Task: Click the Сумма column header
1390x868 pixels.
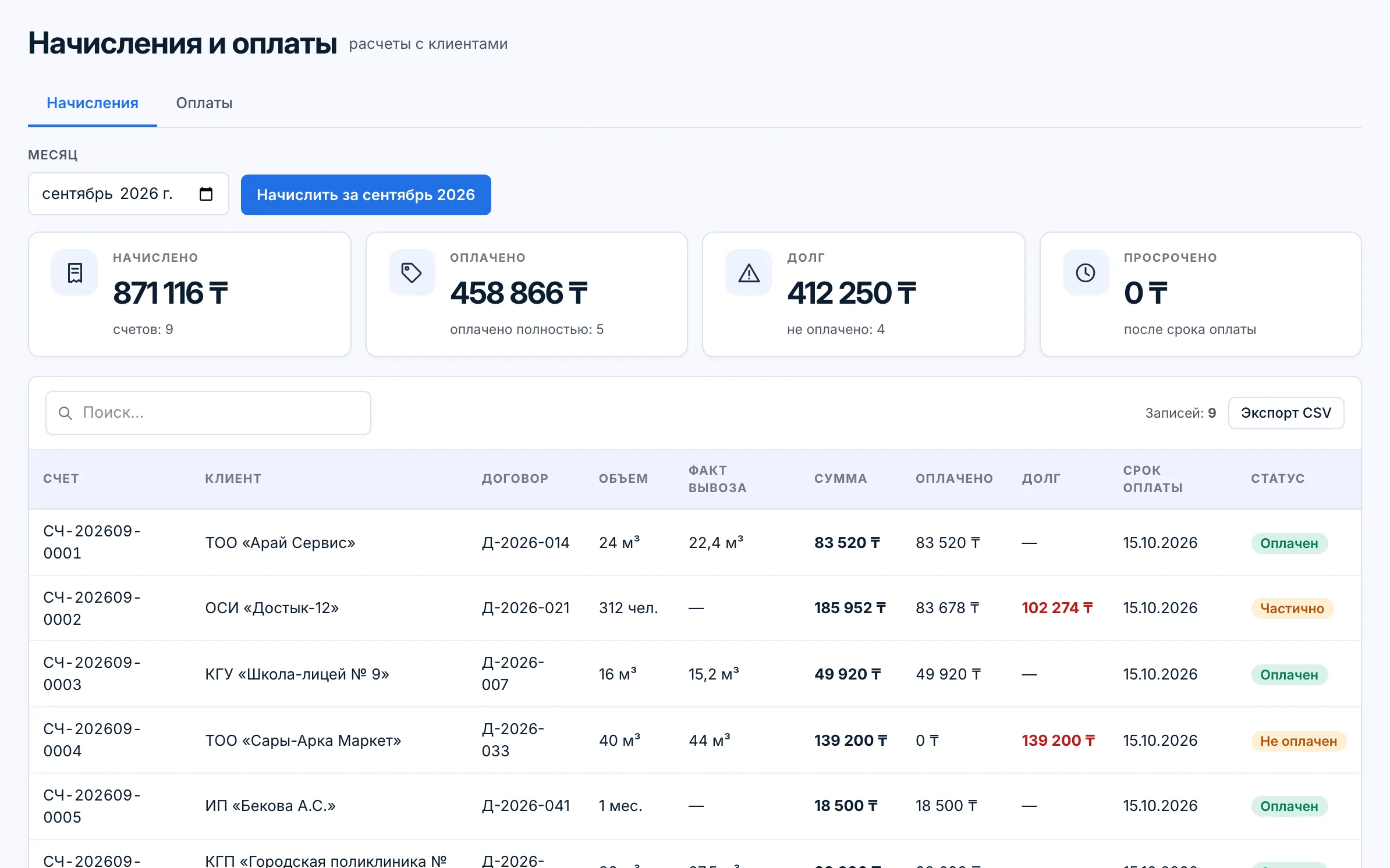Action: tap(841, 479)
